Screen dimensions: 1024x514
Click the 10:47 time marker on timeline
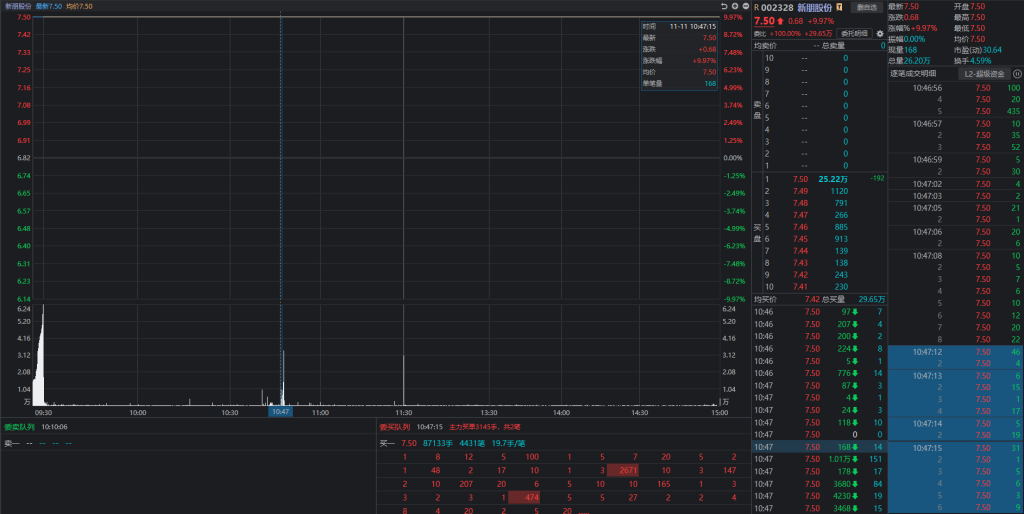(x=281, y=411)
